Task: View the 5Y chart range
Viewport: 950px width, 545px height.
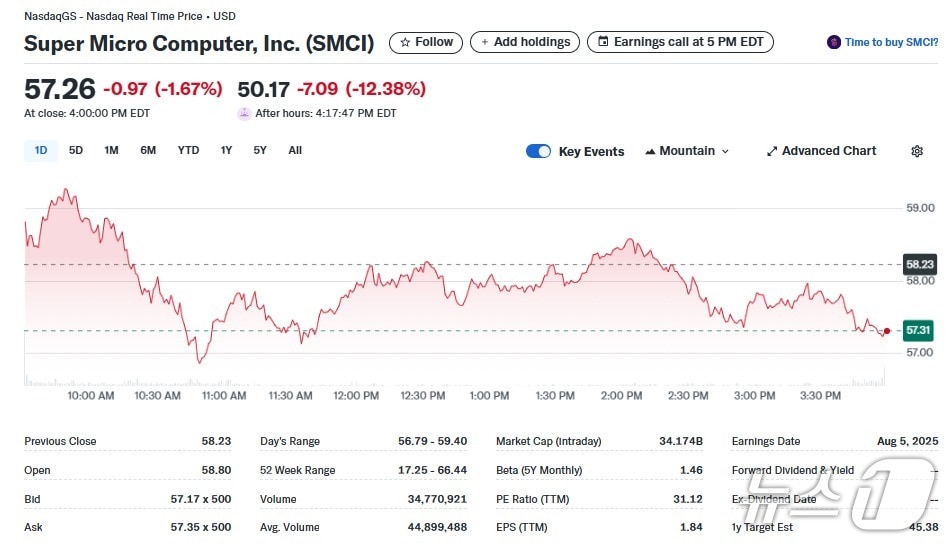Action: pyautogui.click(x=260, y=150)
